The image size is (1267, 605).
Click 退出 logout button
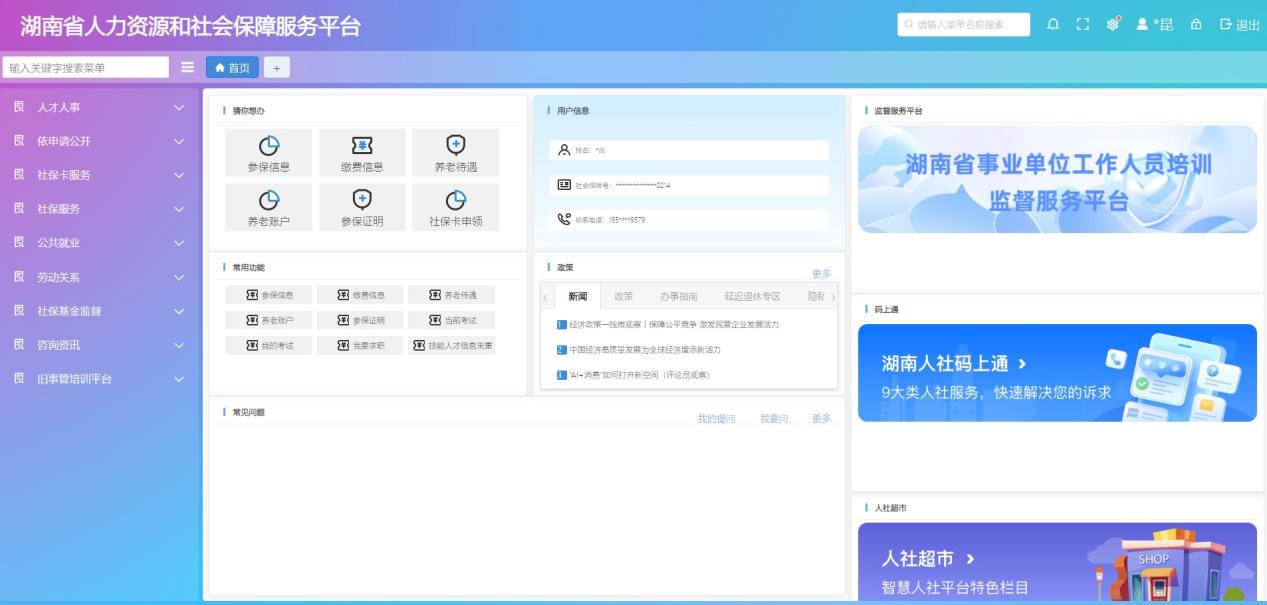click(1240, 25)
